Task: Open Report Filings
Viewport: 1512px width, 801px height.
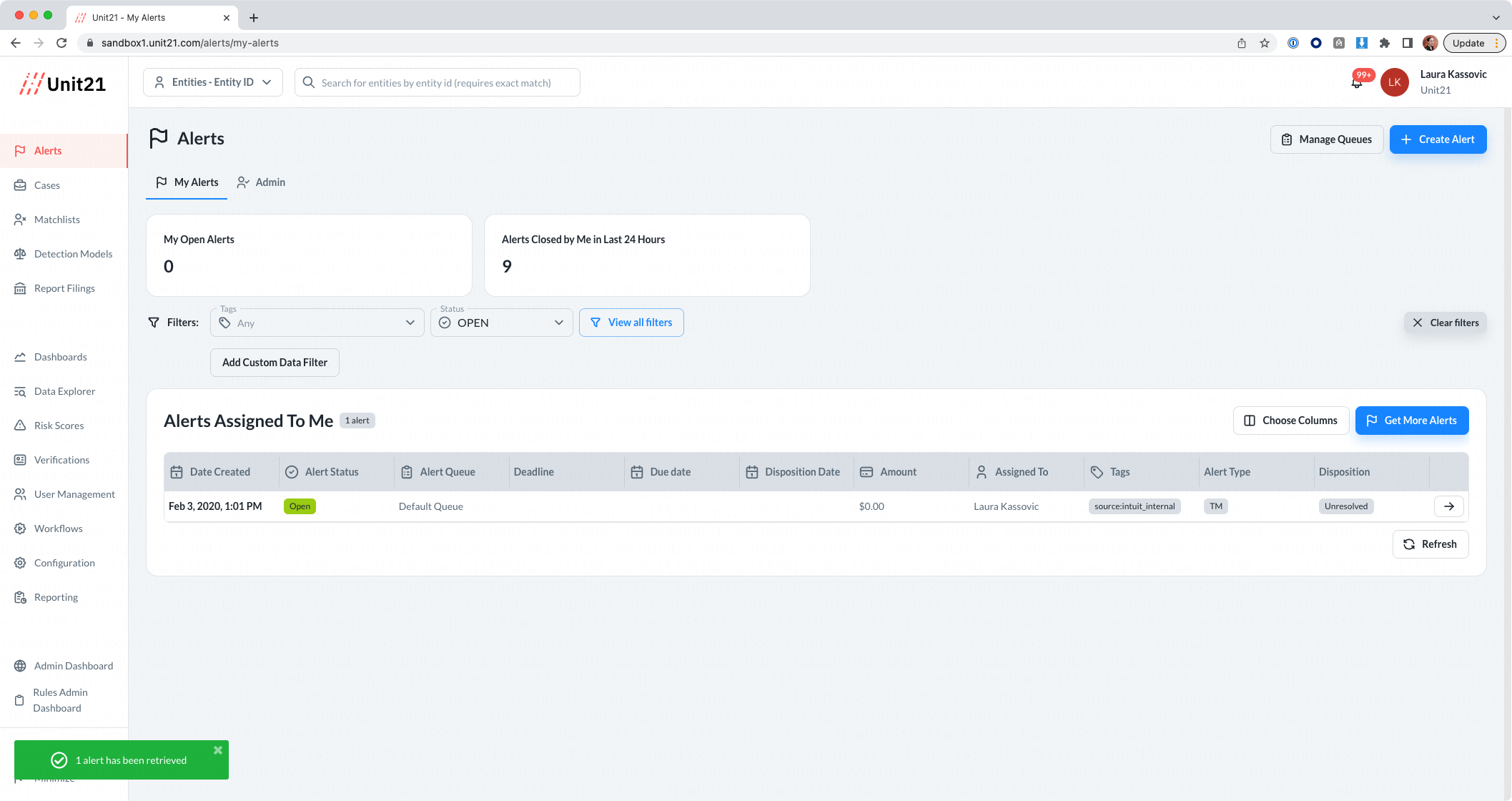Action: tap(64, 288)
